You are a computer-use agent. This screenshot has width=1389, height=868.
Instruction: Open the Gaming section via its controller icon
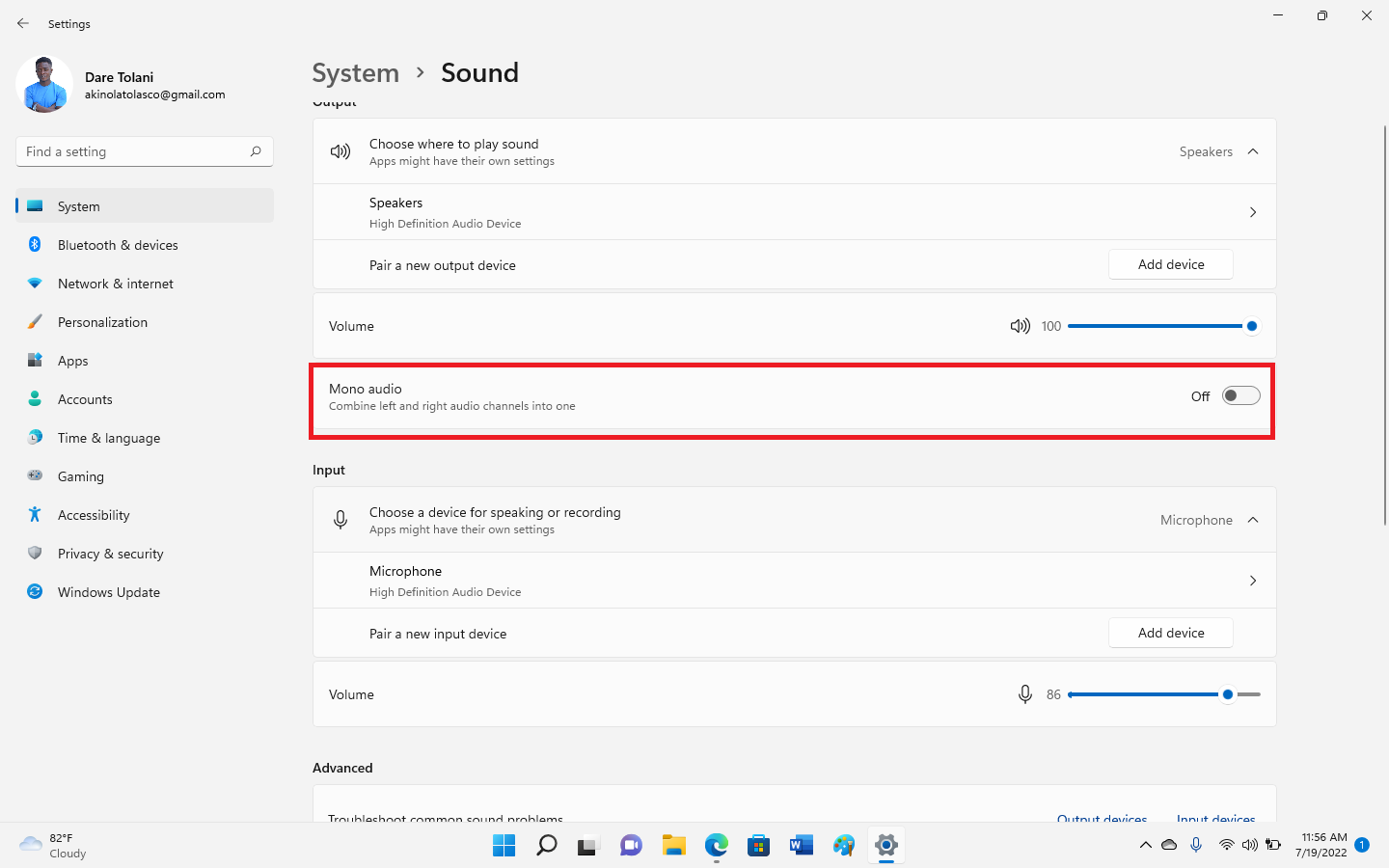click(35, 475)
